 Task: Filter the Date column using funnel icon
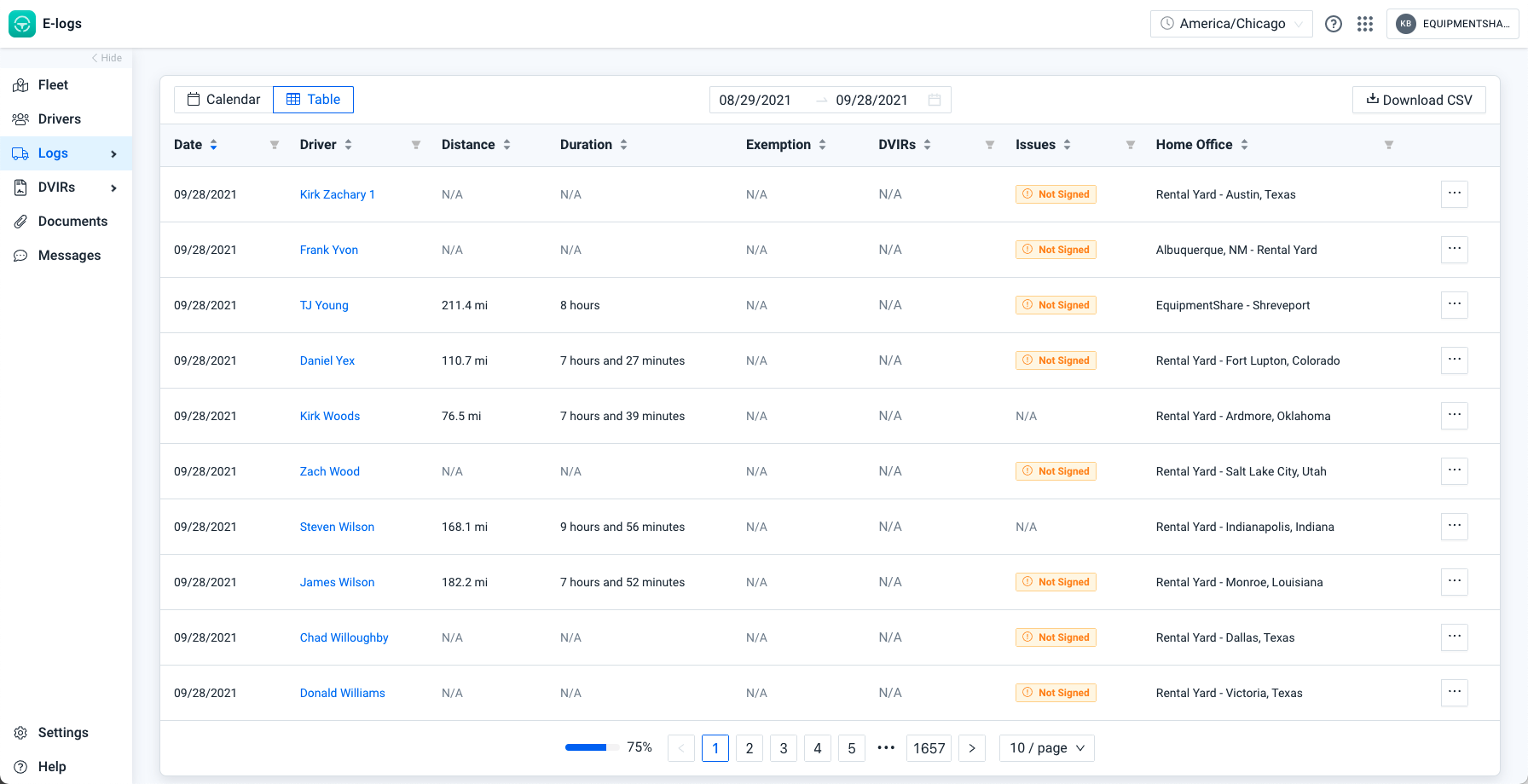[x=275, y=145]
